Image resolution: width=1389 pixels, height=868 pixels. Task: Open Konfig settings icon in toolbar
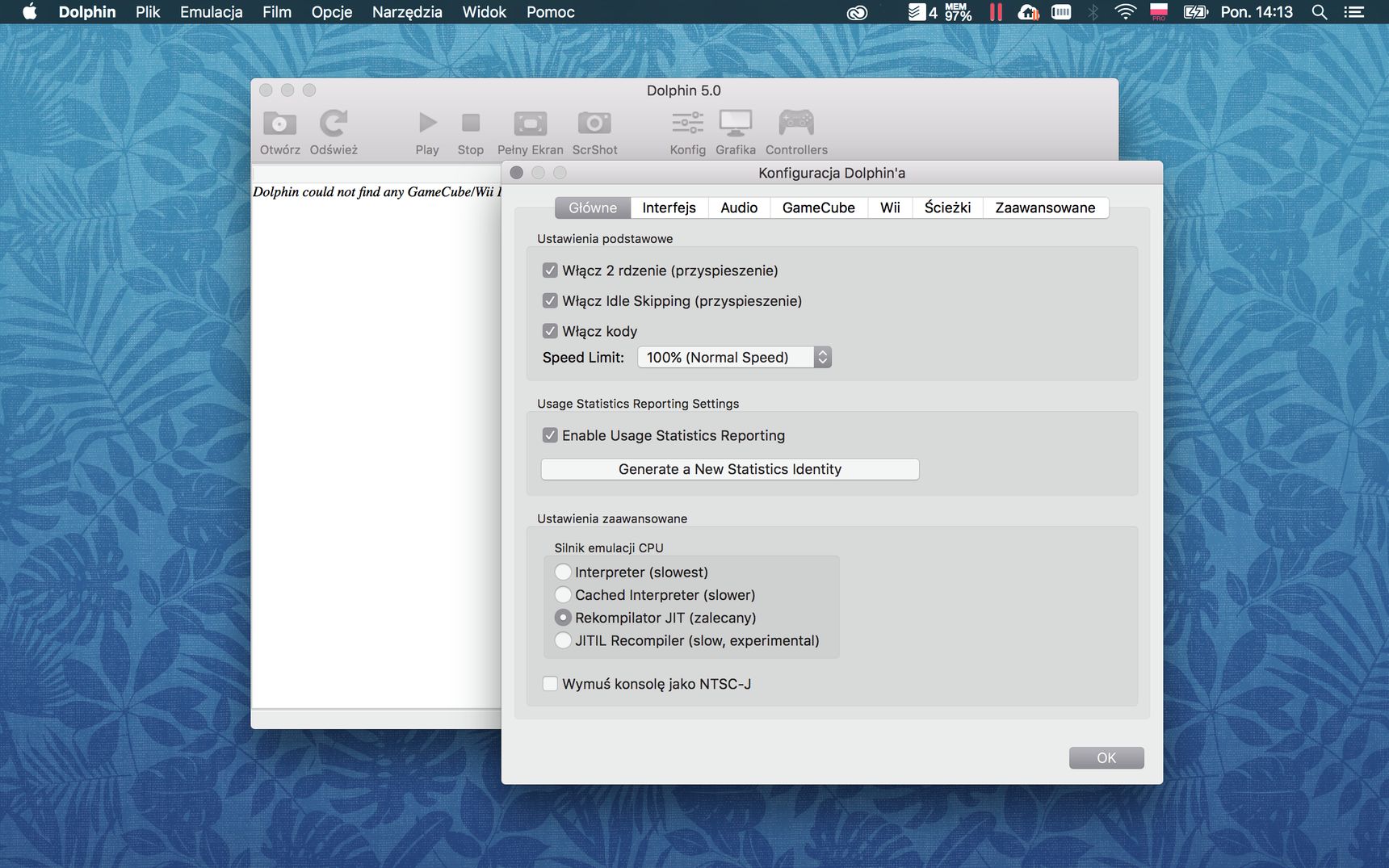(x=687, y=123)
